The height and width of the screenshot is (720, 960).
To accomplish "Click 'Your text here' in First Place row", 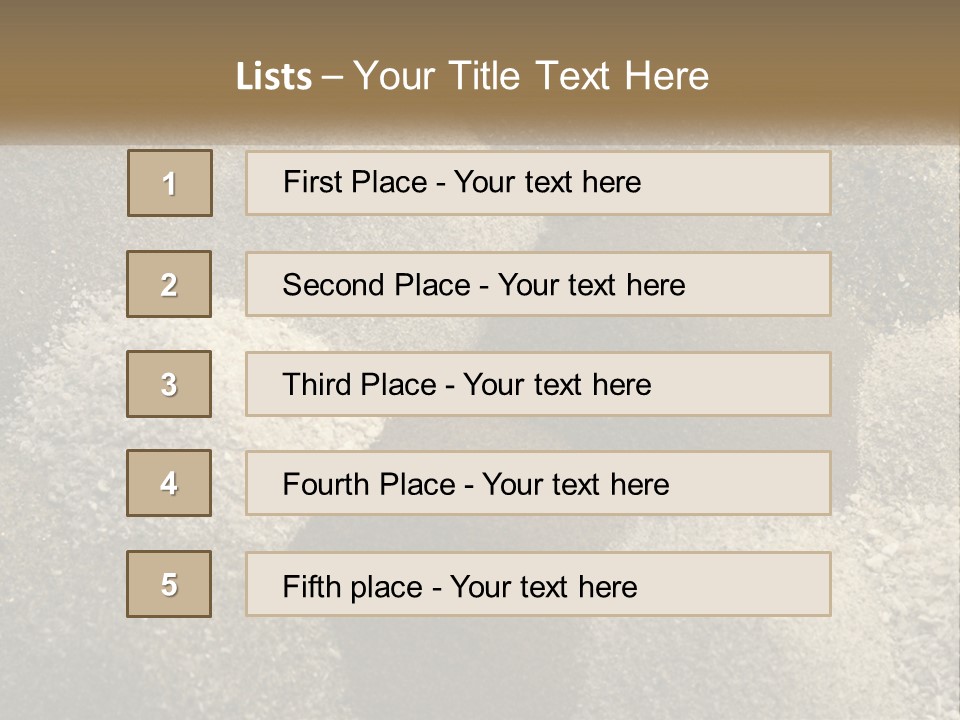I will (x=547, y=182).
